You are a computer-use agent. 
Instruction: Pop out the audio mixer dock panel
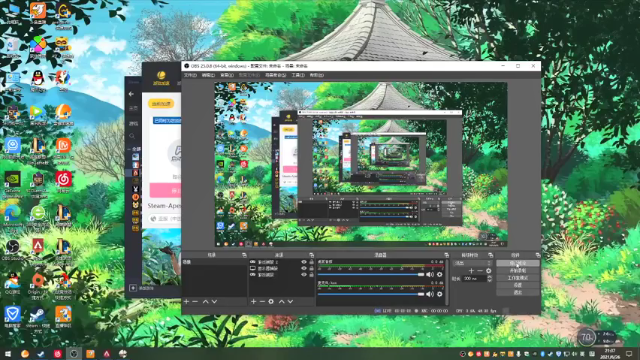pos(447,255)
